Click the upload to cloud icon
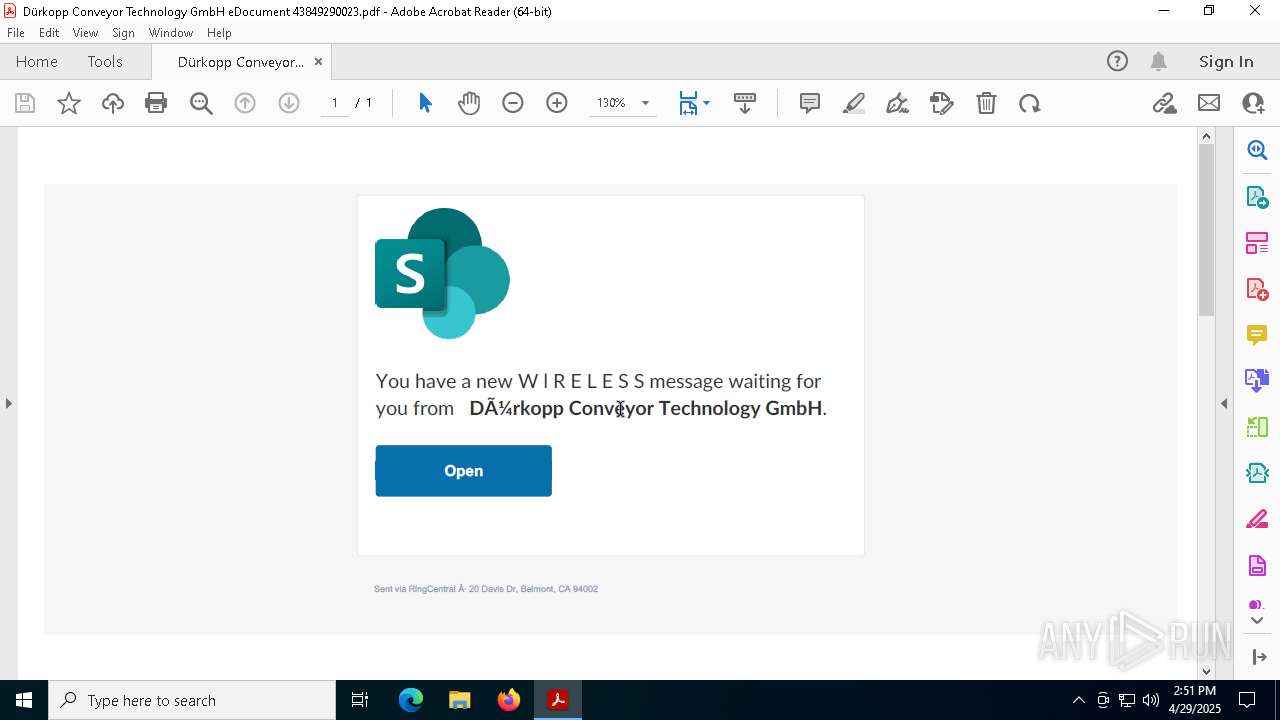The width and height of the screenshot is (1280, 720). click(x=113, y=103)
